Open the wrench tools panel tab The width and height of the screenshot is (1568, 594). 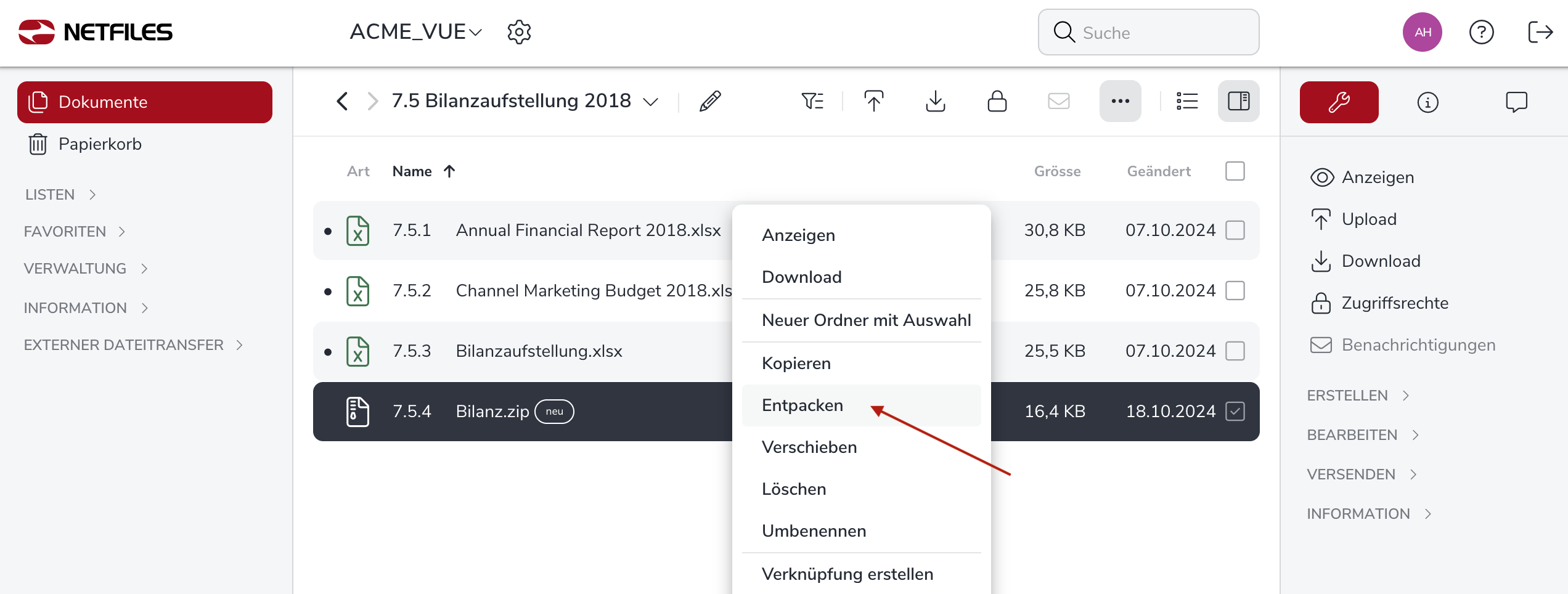point(1339,102)
